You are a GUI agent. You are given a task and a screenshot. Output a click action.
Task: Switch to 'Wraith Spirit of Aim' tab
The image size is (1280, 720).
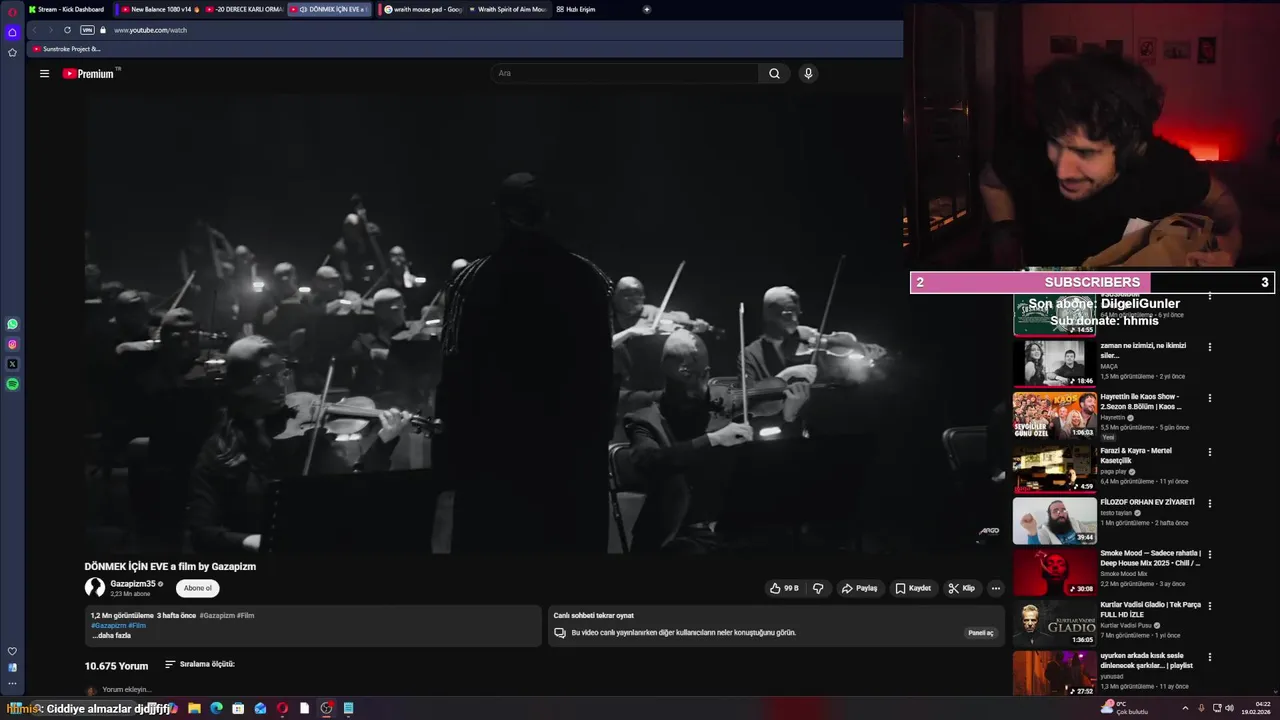click(x=507, y=9)
